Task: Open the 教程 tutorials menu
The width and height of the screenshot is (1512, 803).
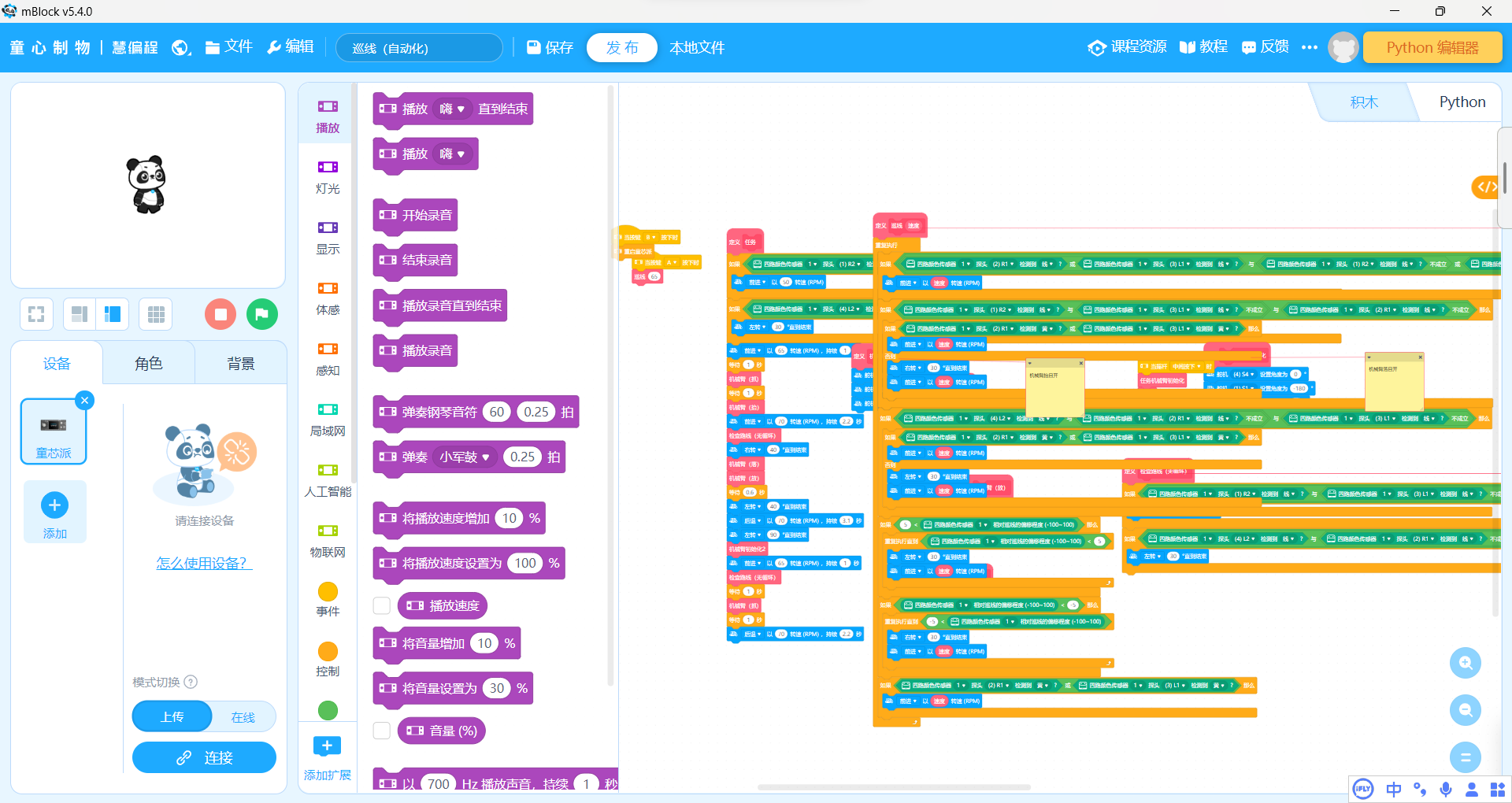Action: [1203, 47]
